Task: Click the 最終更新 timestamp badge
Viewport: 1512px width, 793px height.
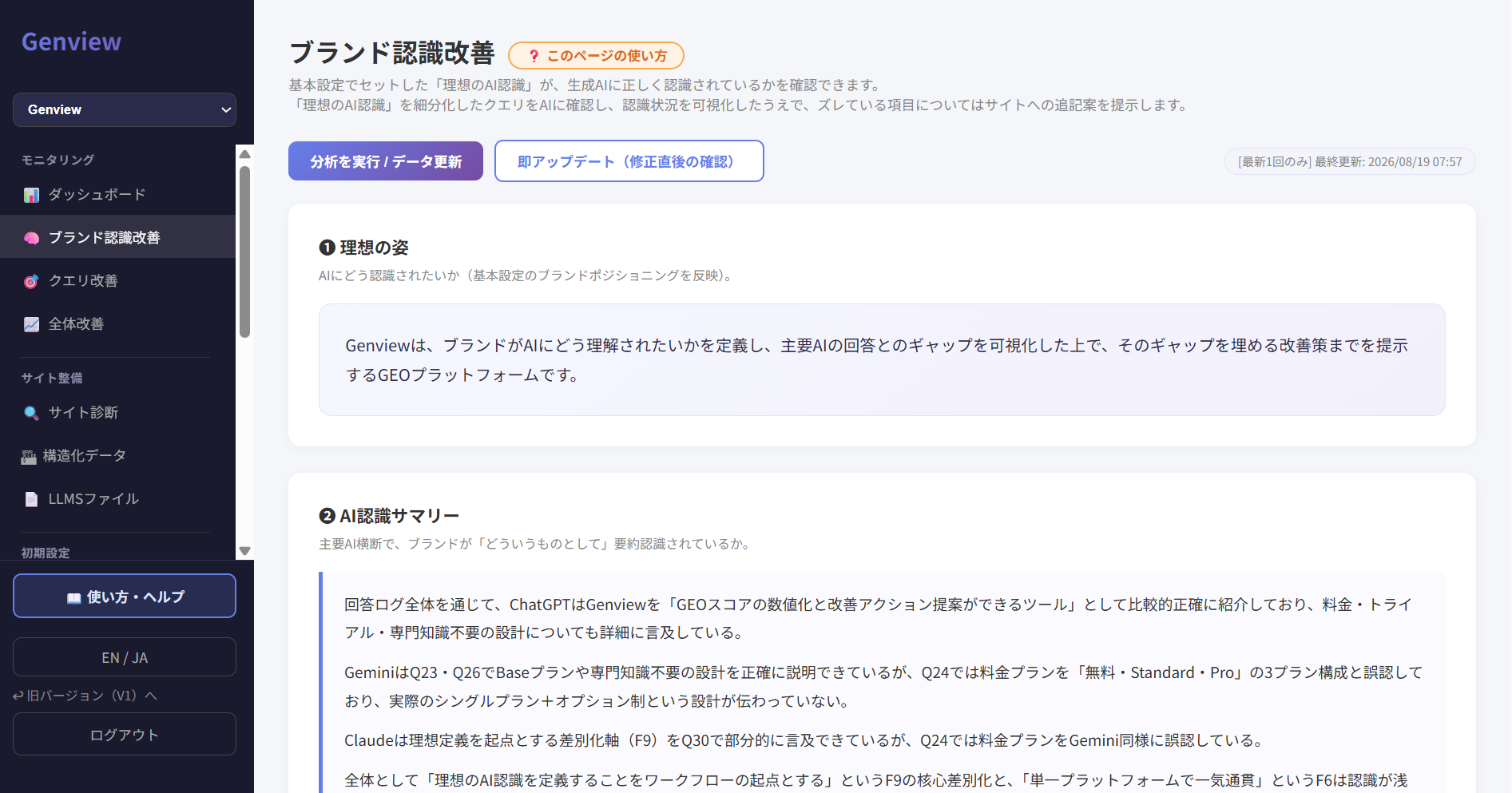Action: point(1350,161)
